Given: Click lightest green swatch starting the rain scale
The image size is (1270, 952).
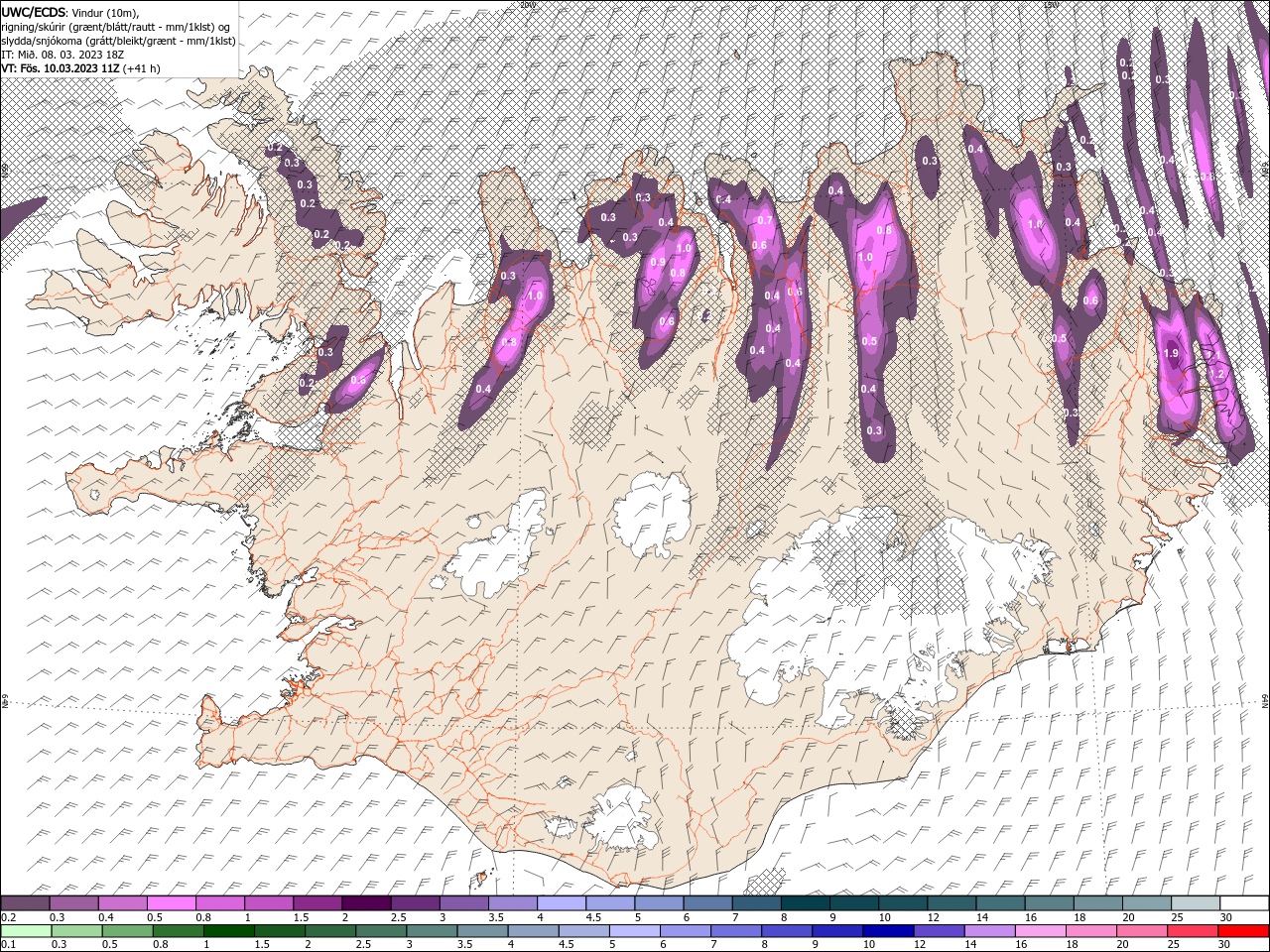Looking at the screenshot, I should point(26,931).
